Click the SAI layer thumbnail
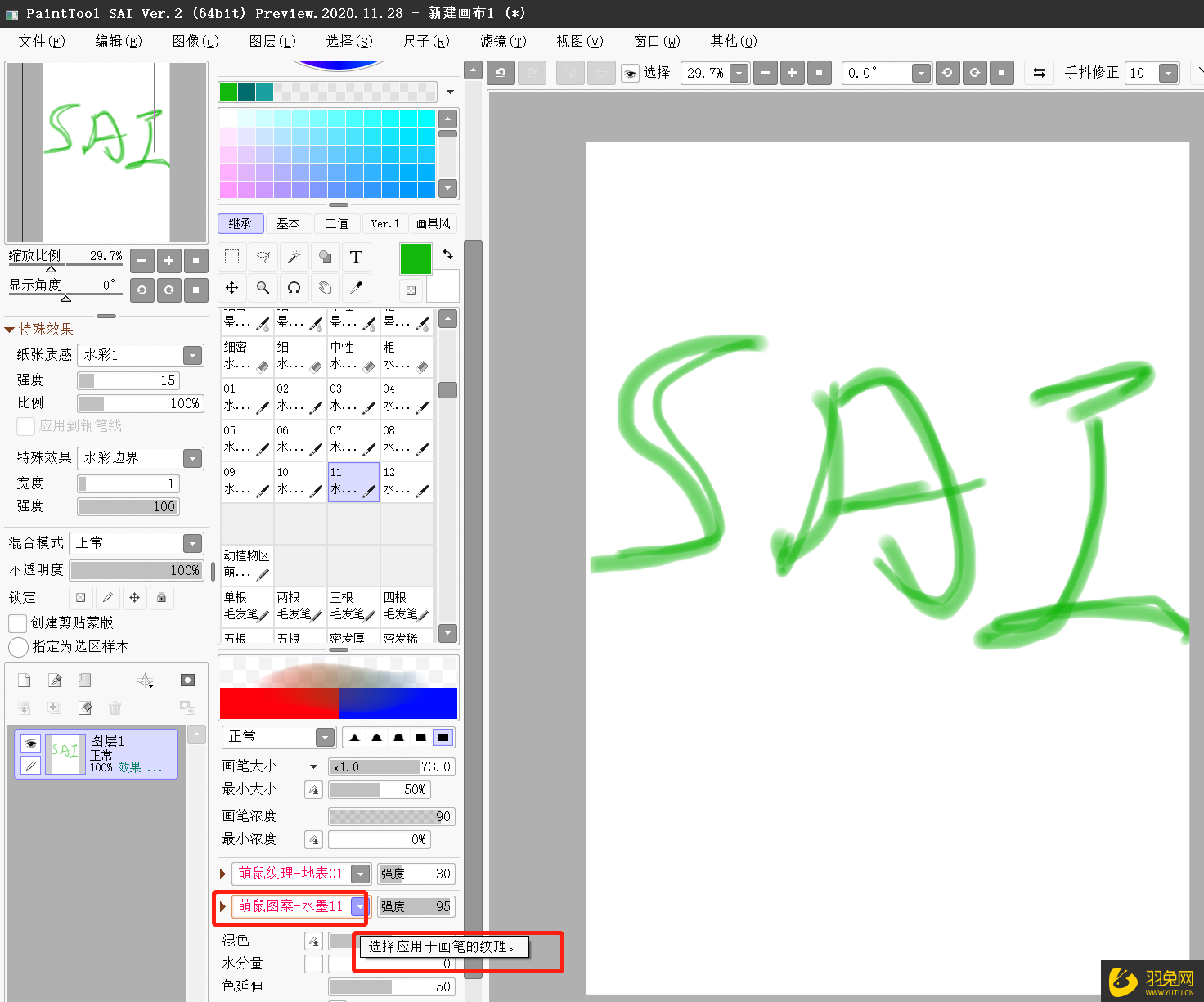 point(65,753)
